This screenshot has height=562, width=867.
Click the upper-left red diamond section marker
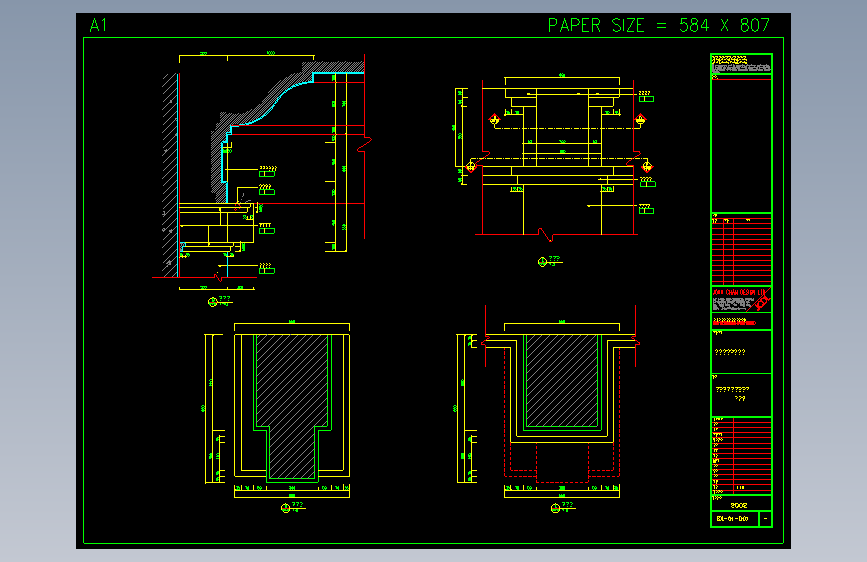point(494,119)
